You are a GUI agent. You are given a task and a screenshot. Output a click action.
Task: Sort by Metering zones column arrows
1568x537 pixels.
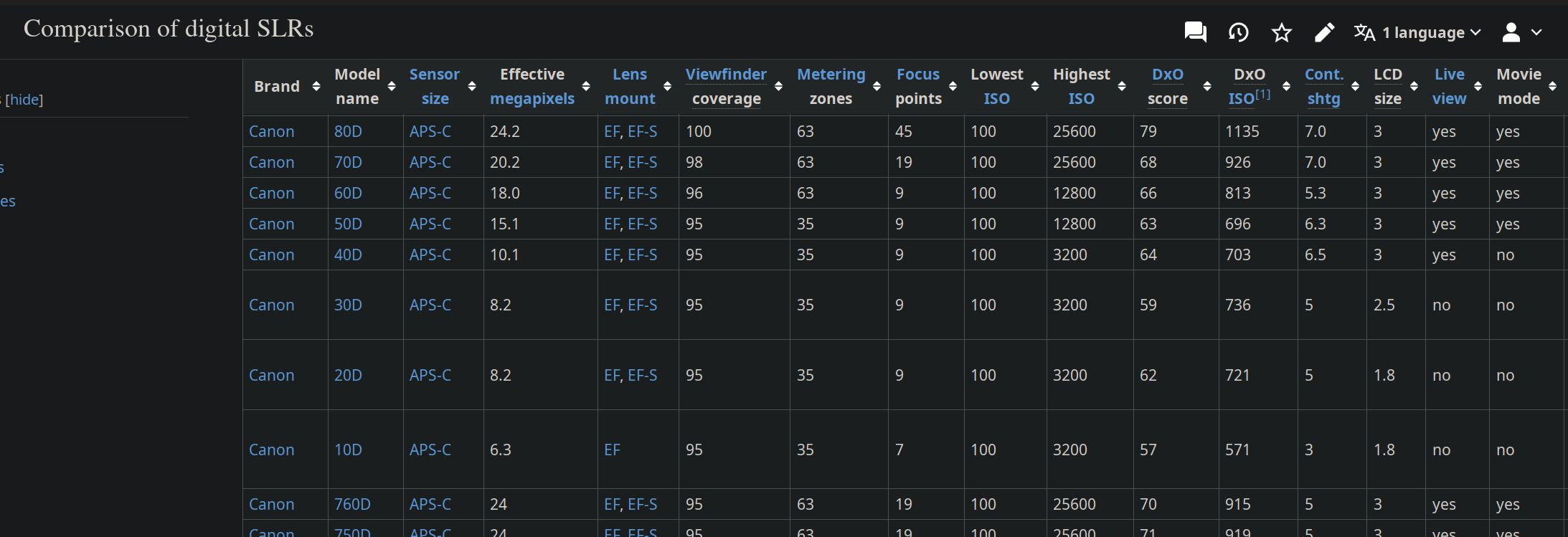click(x=877, y=86)
